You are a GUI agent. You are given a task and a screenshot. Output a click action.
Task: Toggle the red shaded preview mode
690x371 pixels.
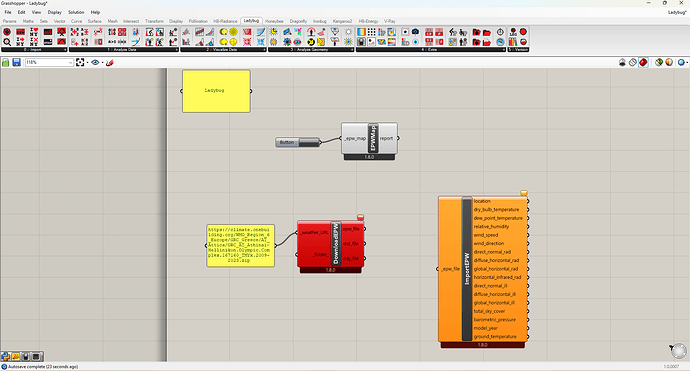[x=643, y=62]
